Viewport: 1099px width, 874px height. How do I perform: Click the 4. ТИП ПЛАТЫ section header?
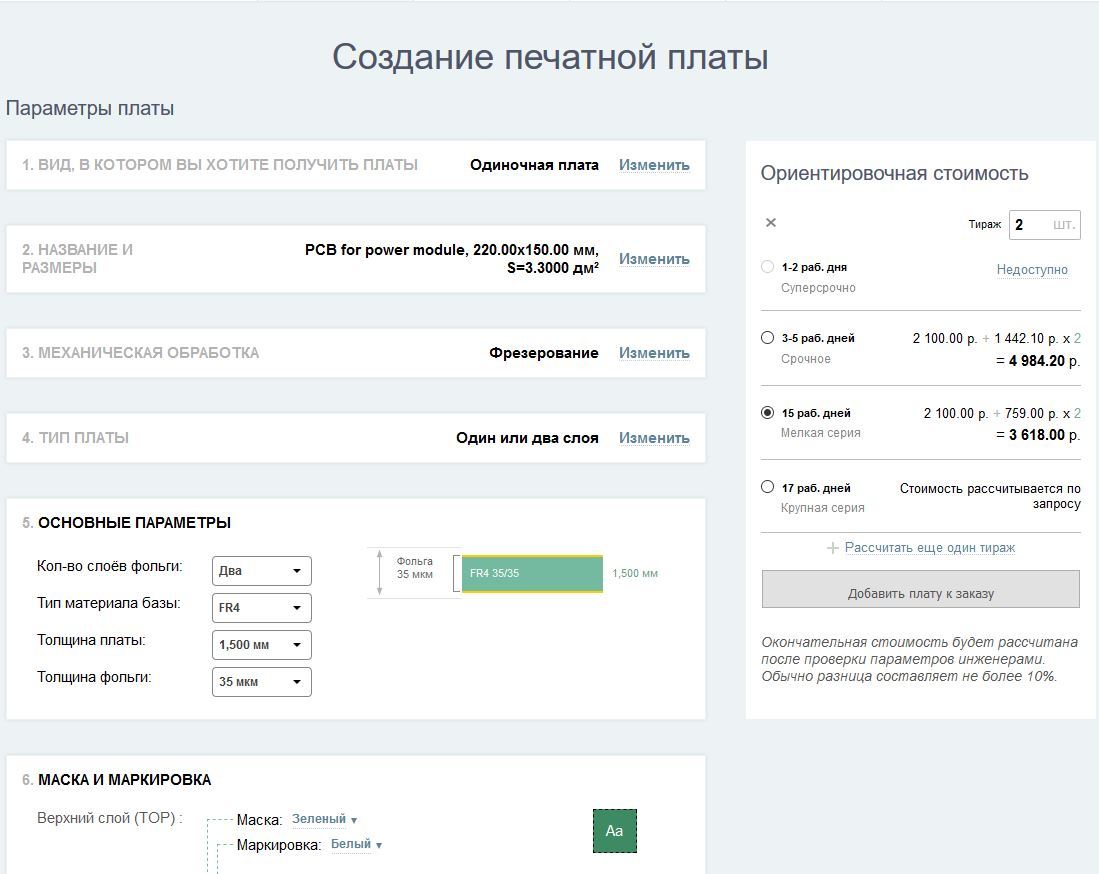point(75,437)
